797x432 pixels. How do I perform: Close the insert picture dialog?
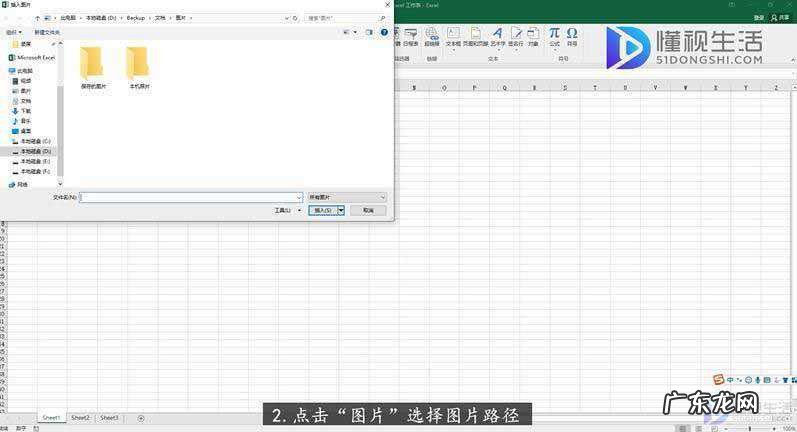coord(387,5)
